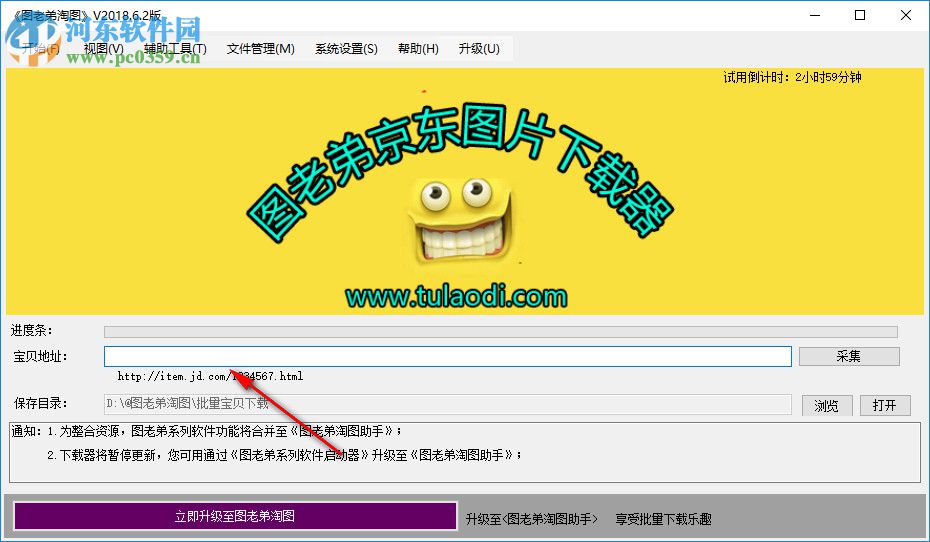Focus the 宝贝地址 URL input field
This screenshot has width=930, height=542.
[x=448, y=356]
